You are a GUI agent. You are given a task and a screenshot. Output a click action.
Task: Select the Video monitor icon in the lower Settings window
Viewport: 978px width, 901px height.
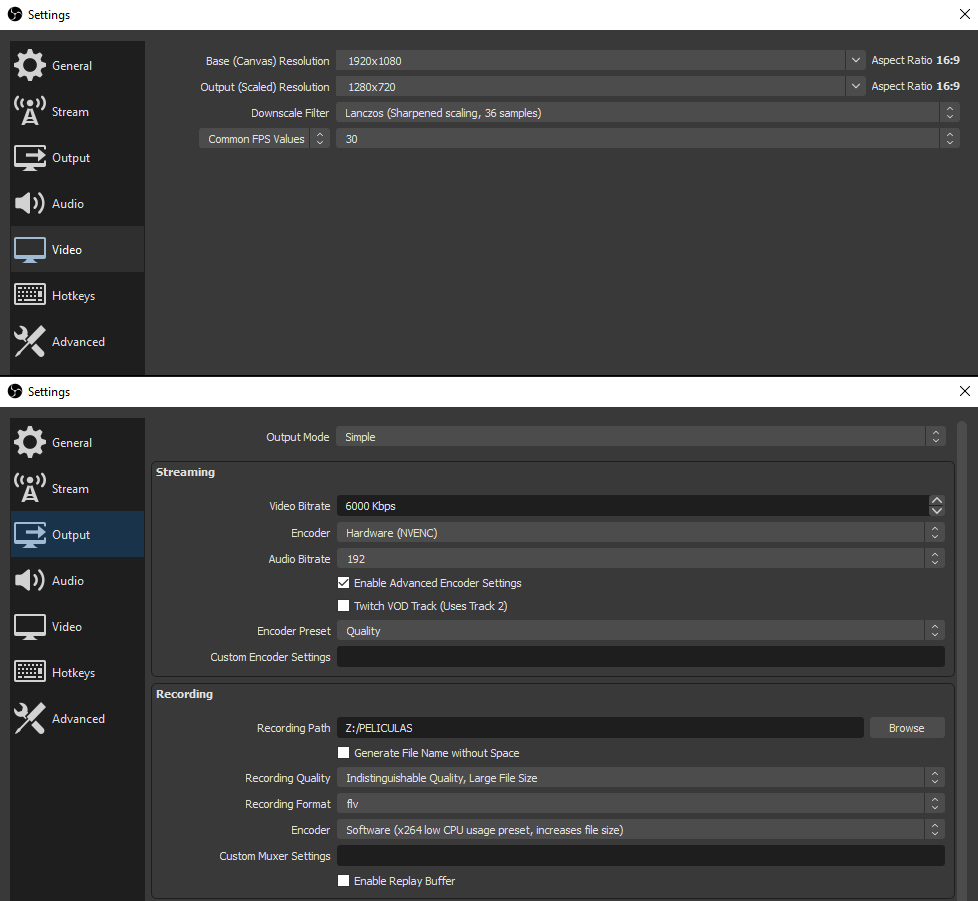[30, 627]
